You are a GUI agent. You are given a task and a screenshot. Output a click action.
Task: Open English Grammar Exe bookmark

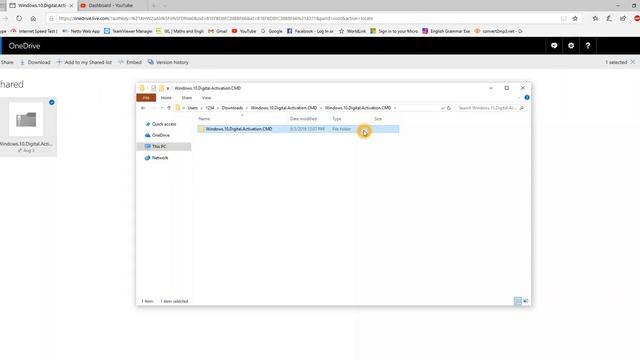click(x=446, y=31)
